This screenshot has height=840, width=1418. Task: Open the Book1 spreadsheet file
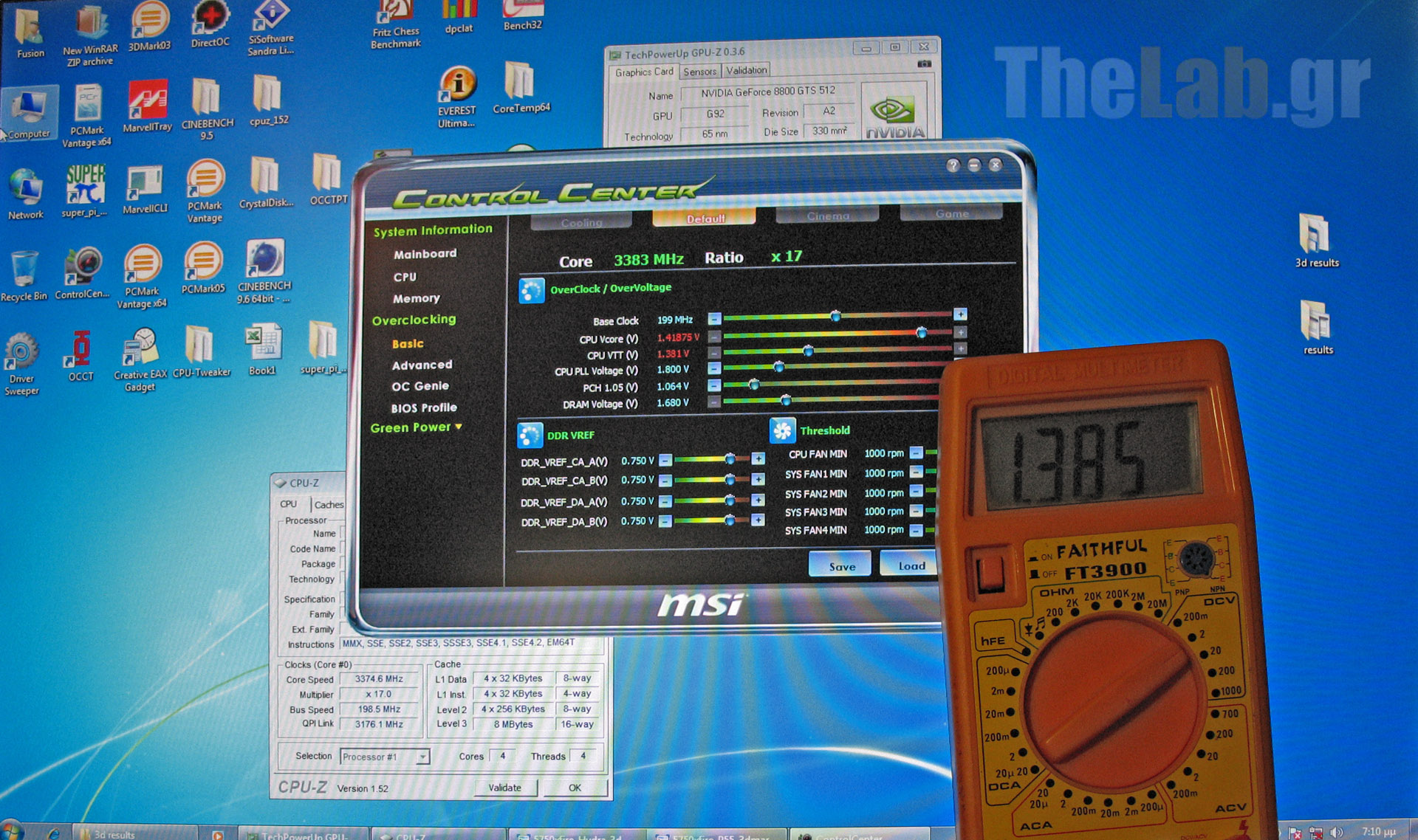(x=262, y=349)
